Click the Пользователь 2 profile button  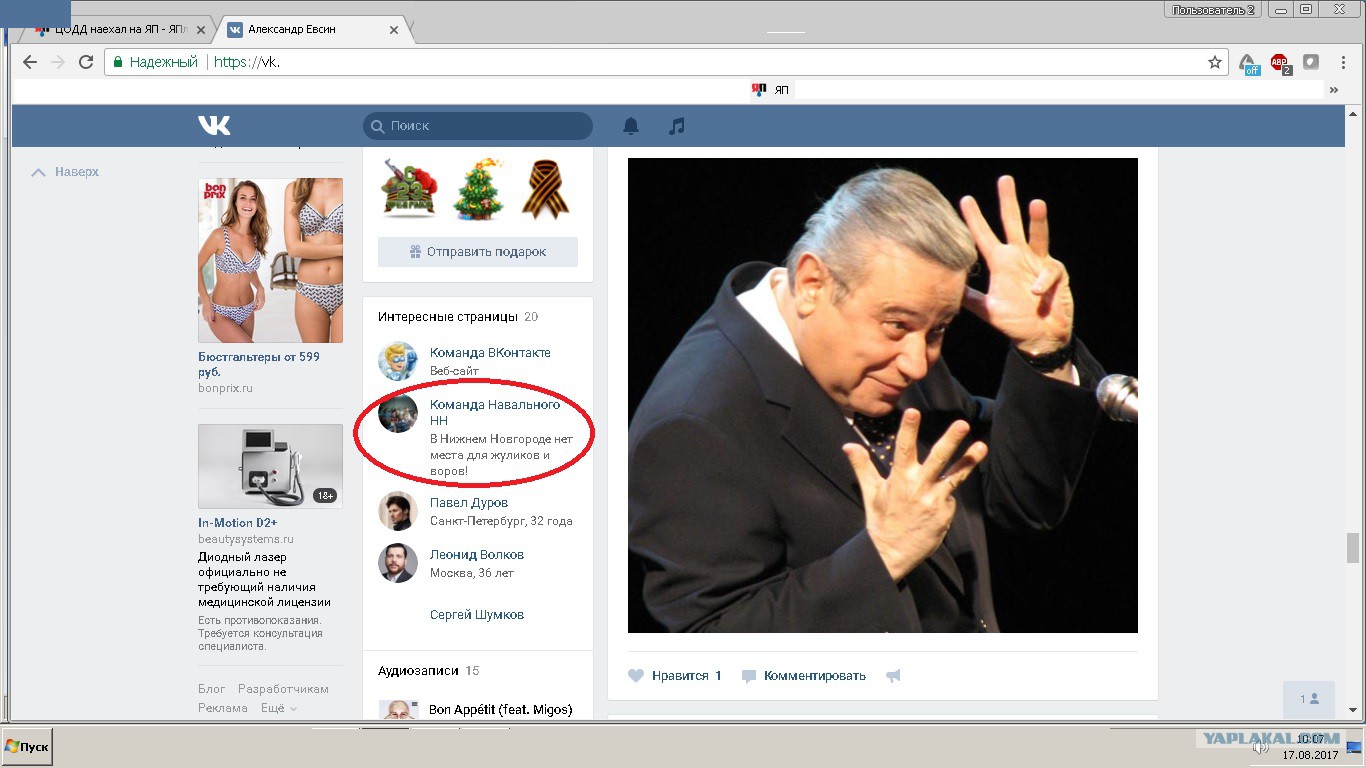[1215, 9]
